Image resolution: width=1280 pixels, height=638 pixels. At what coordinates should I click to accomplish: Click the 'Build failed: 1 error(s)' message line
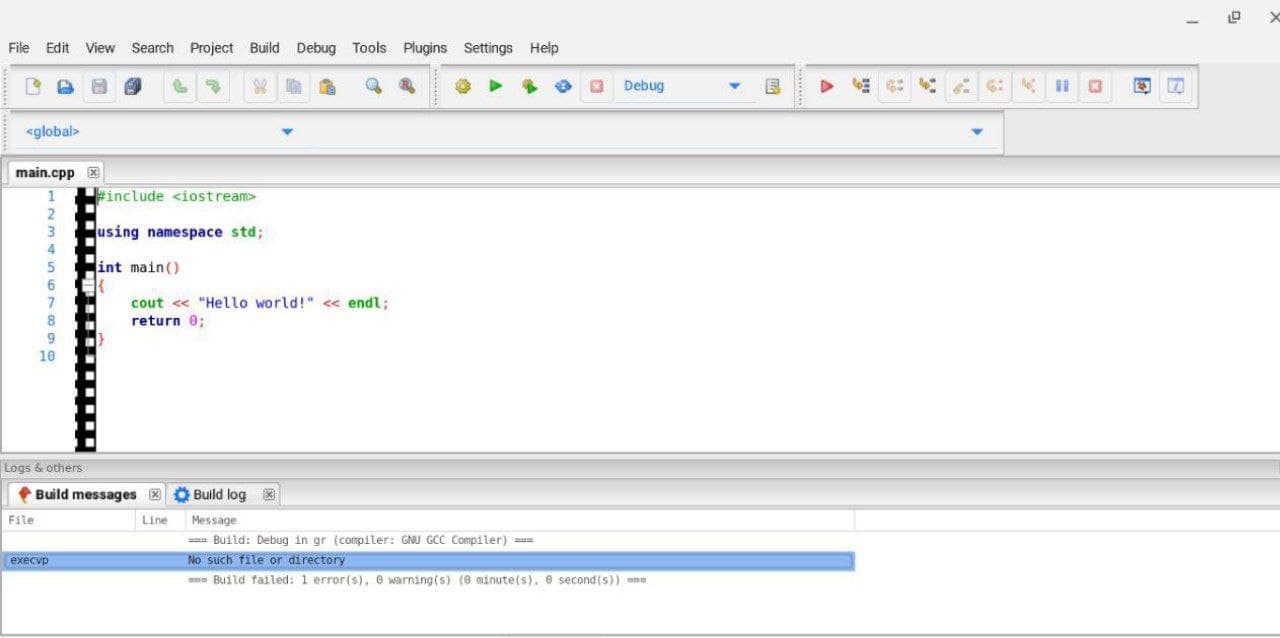click(417, 580)
